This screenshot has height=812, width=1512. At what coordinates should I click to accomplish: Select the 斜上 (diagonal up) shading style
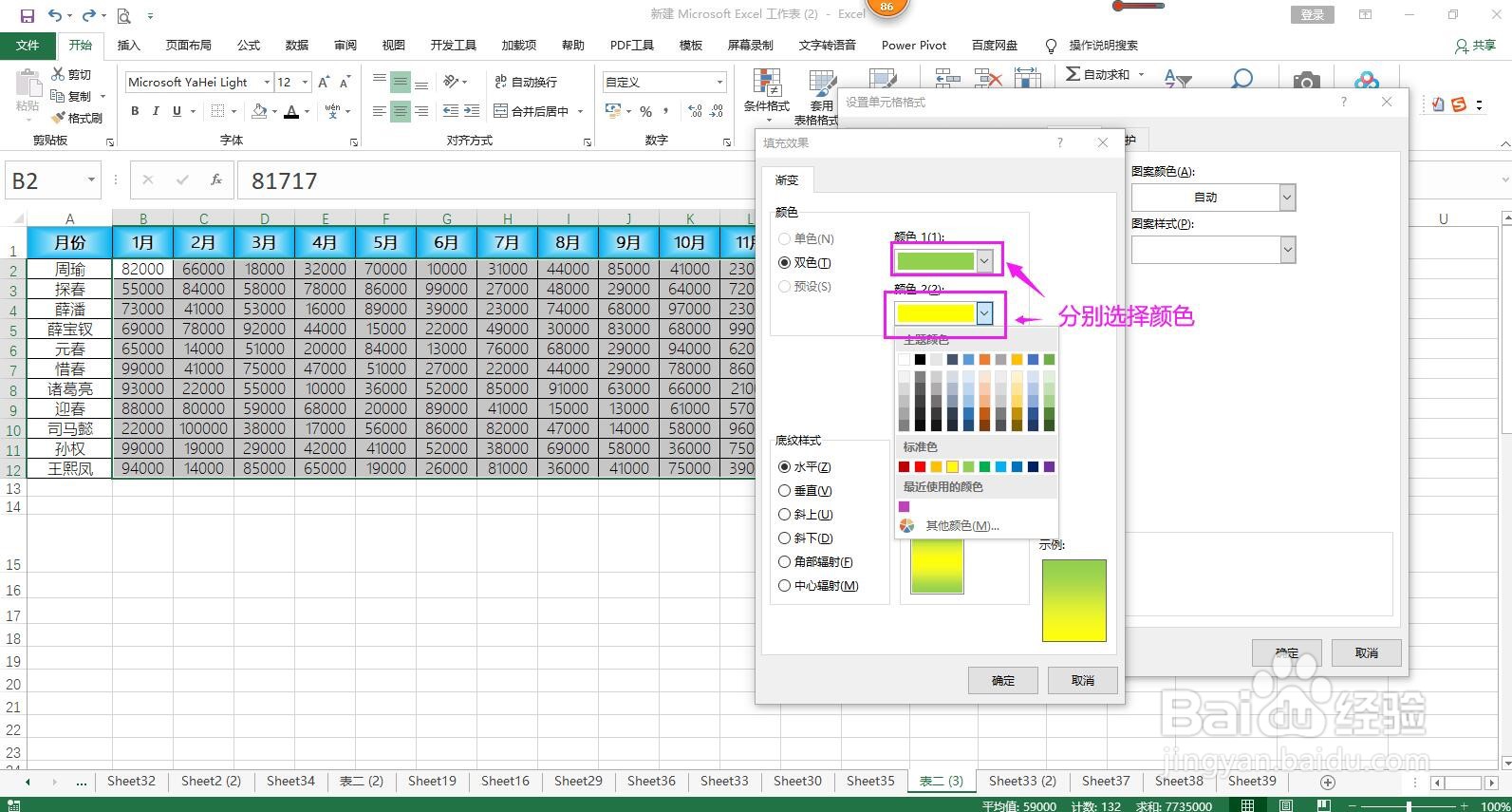point(784,514)
